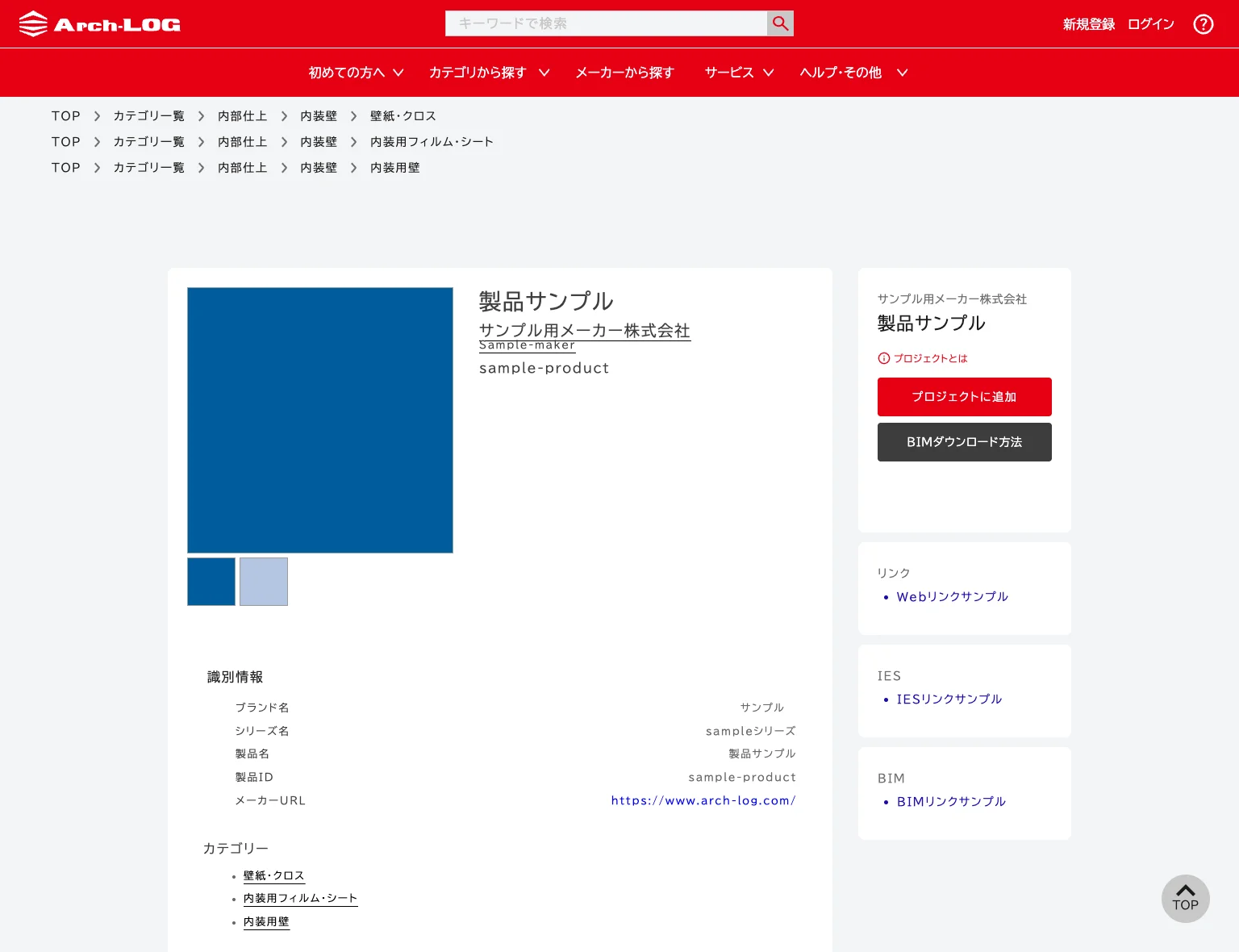Image resolution: width=1239 pixels, height=952 pixels.
Task: Click the BIMダウンロード方法 button
Action: click(965, 442)
